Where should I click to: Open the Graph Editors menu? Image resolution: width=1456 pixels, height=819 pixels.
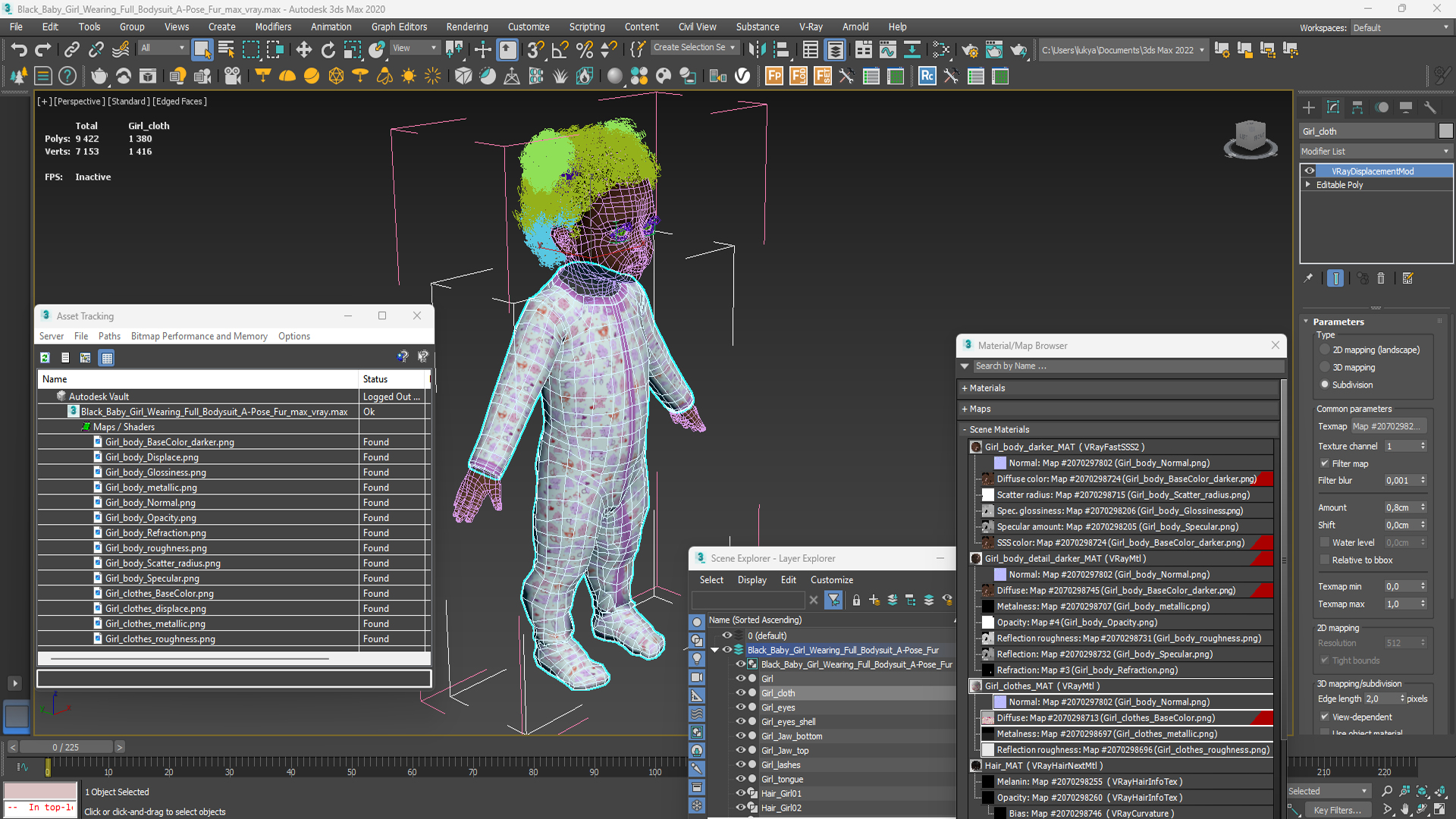(x=399, y=27)
